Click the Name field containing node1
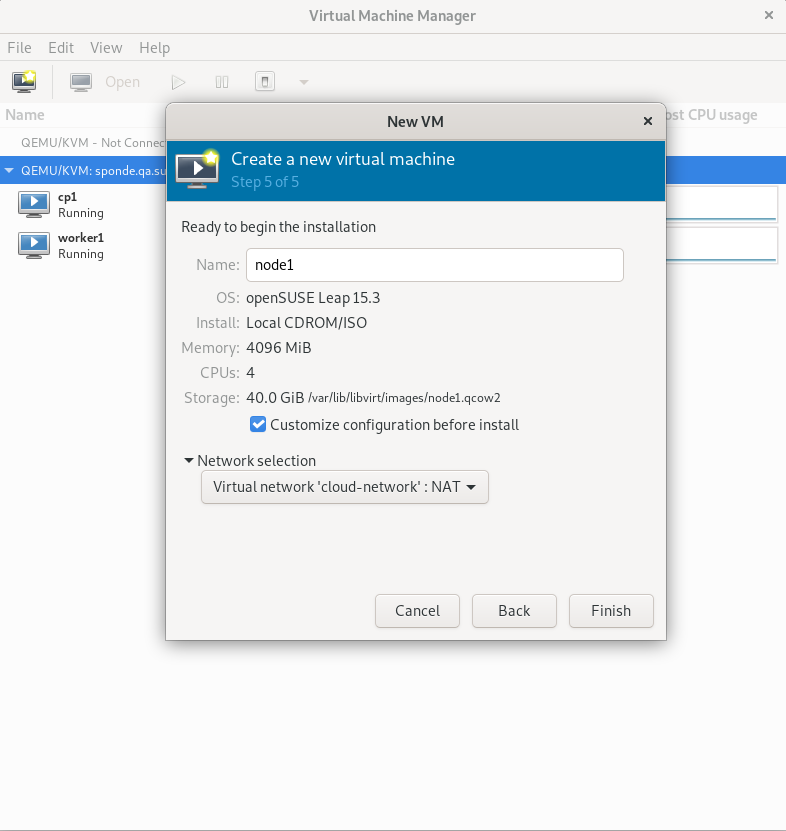Image resolution: width=786 pixels, height=831 pixels. [x=434, y=265]
